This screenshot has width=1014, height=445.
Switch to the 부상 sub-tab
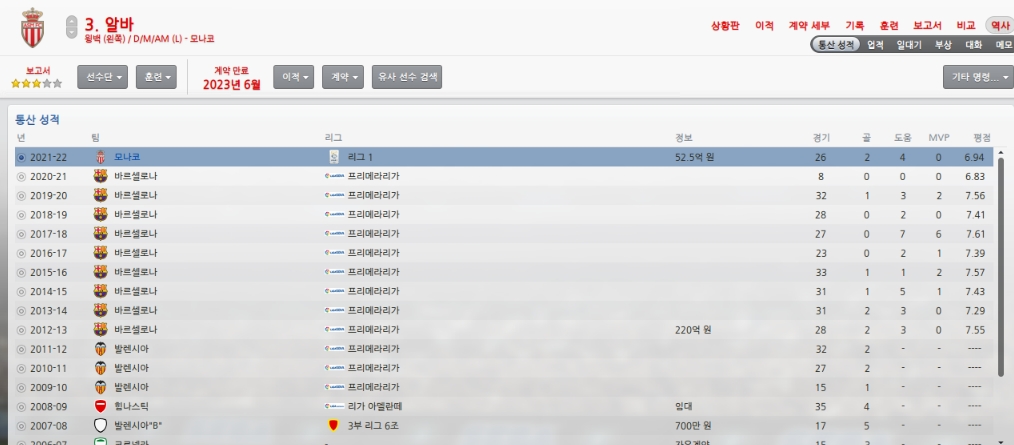pyautogui.click(x=942, y=45)
